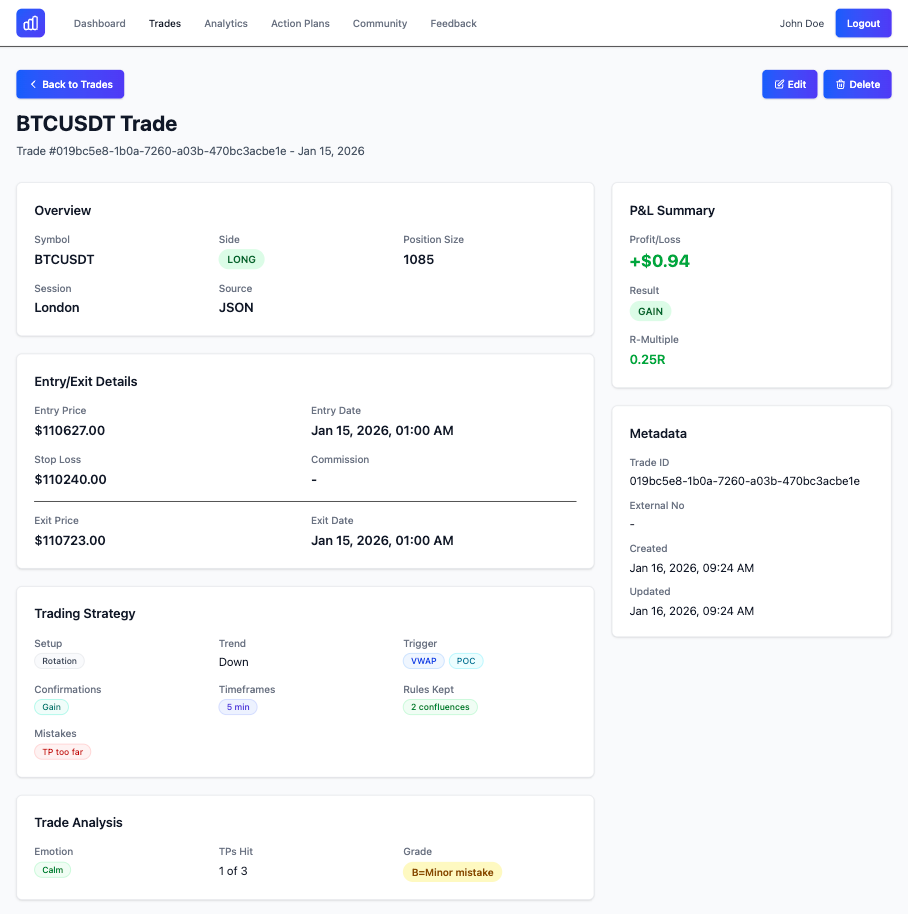Open the Feedback page
Image resolution: width=908 pixels, height=914 pixels.
point(453,23)
